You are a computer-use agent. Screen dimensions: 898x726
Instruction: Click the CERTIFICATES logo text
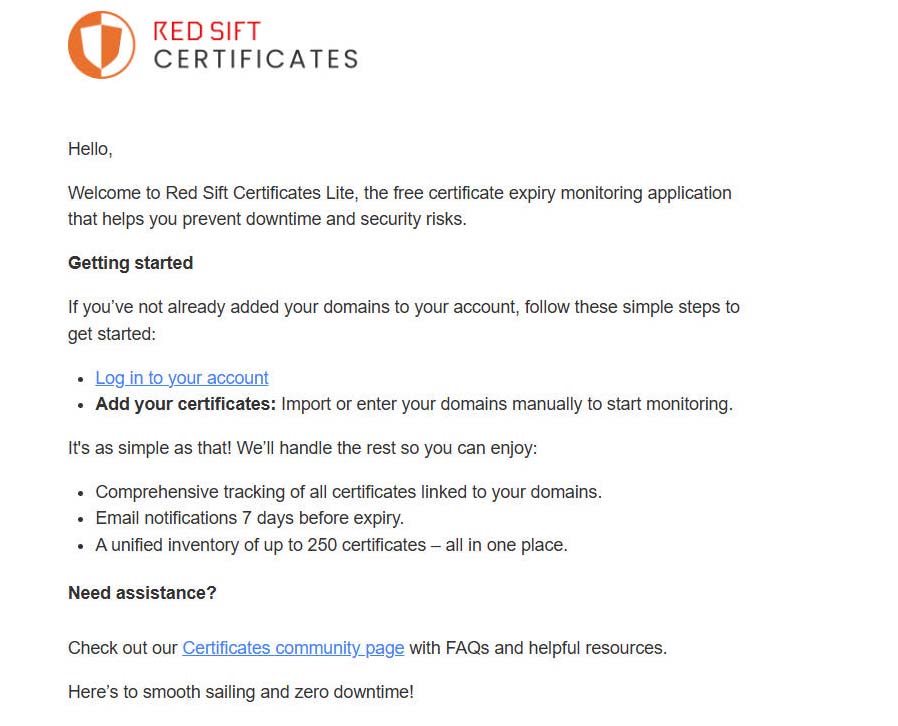[256, 59]
